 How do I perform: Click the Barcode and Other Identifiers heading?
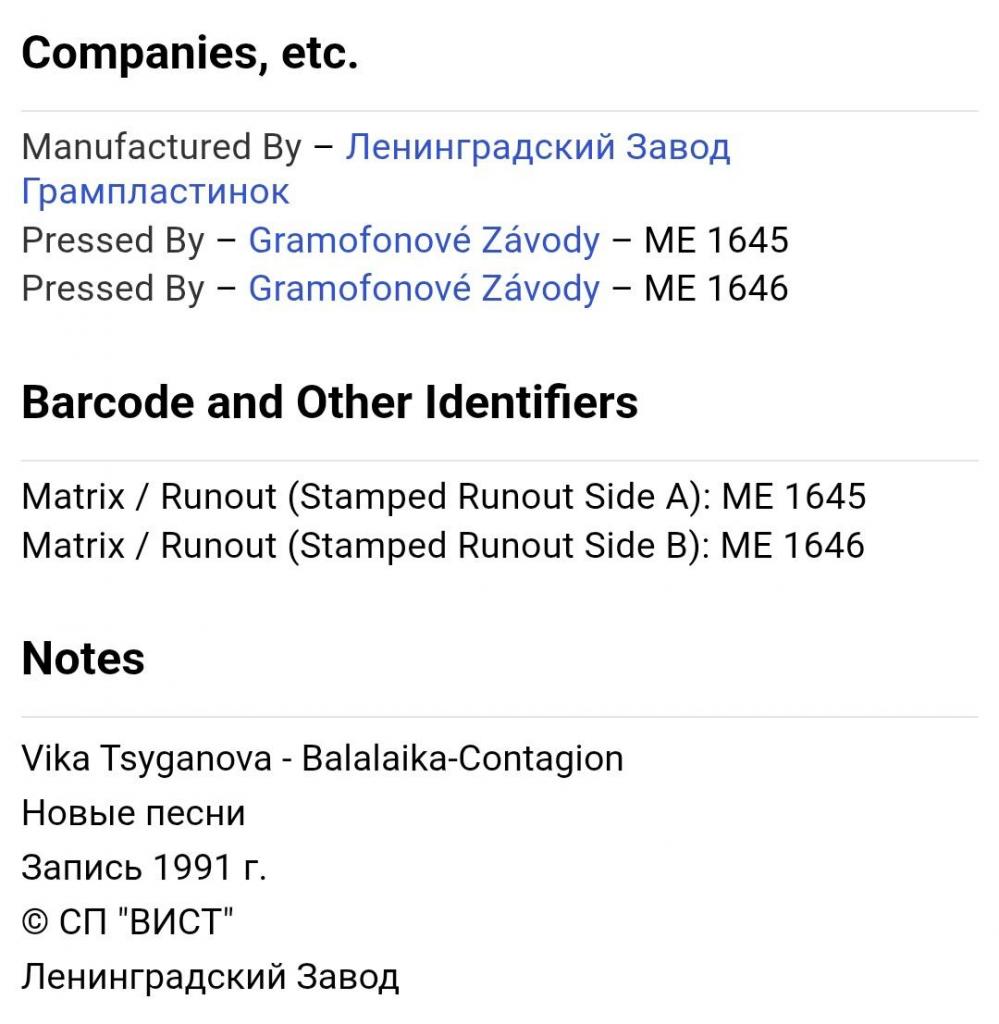[x=329, y=403]
